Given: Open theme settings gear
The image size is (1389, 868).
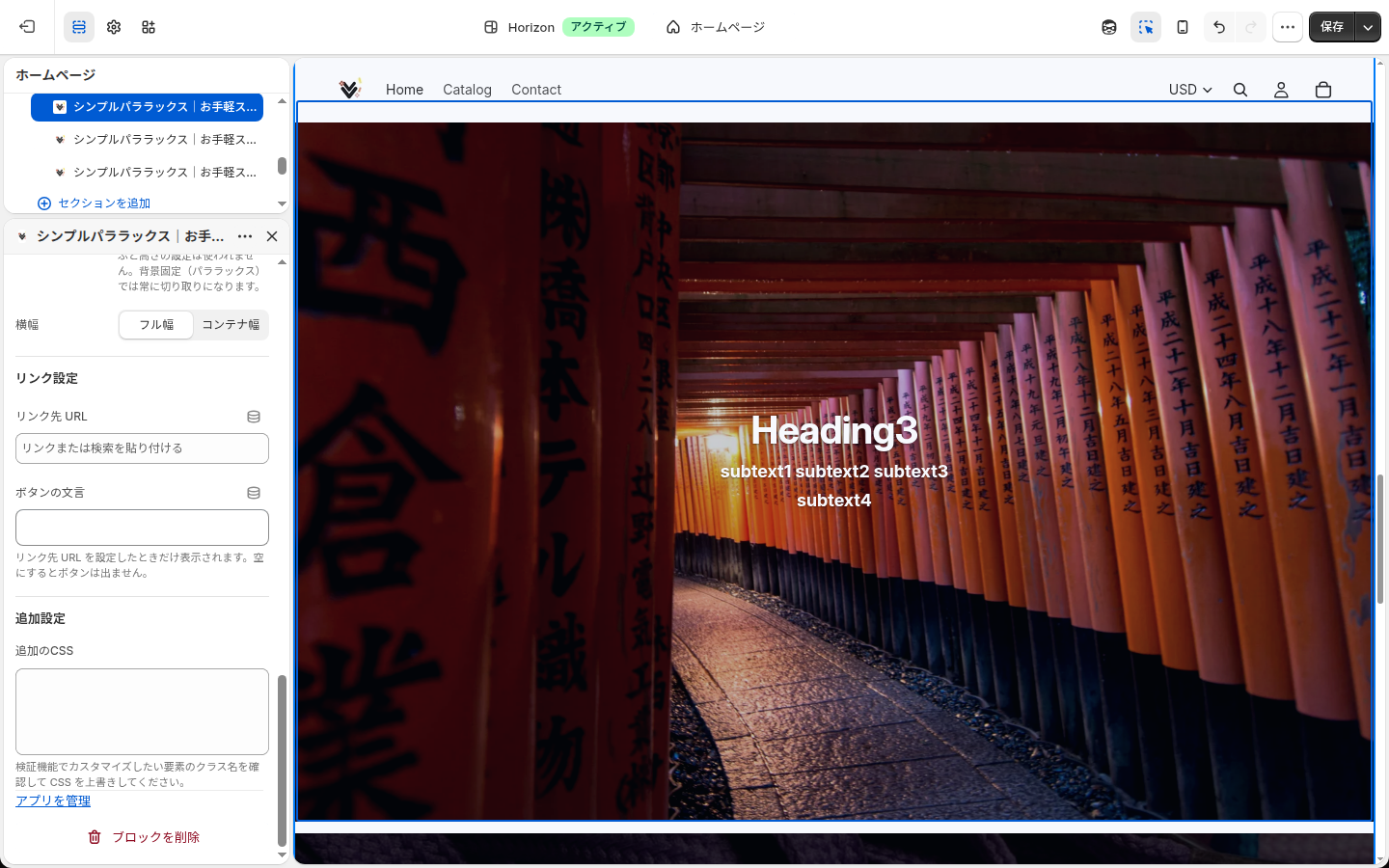Looking at the screenshot, I should pyautogui.click(x=114, y=27).
